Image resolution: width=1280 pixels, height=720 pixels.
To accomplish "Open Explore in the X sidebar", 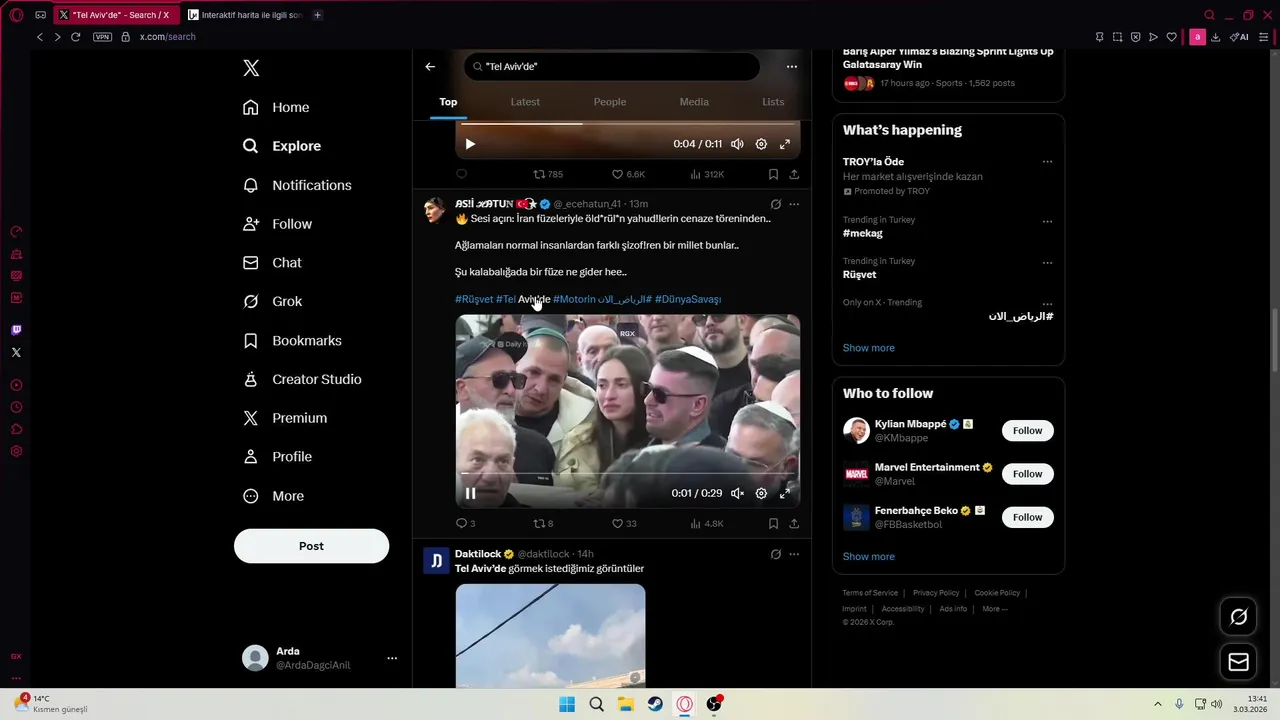I will 283,146.
